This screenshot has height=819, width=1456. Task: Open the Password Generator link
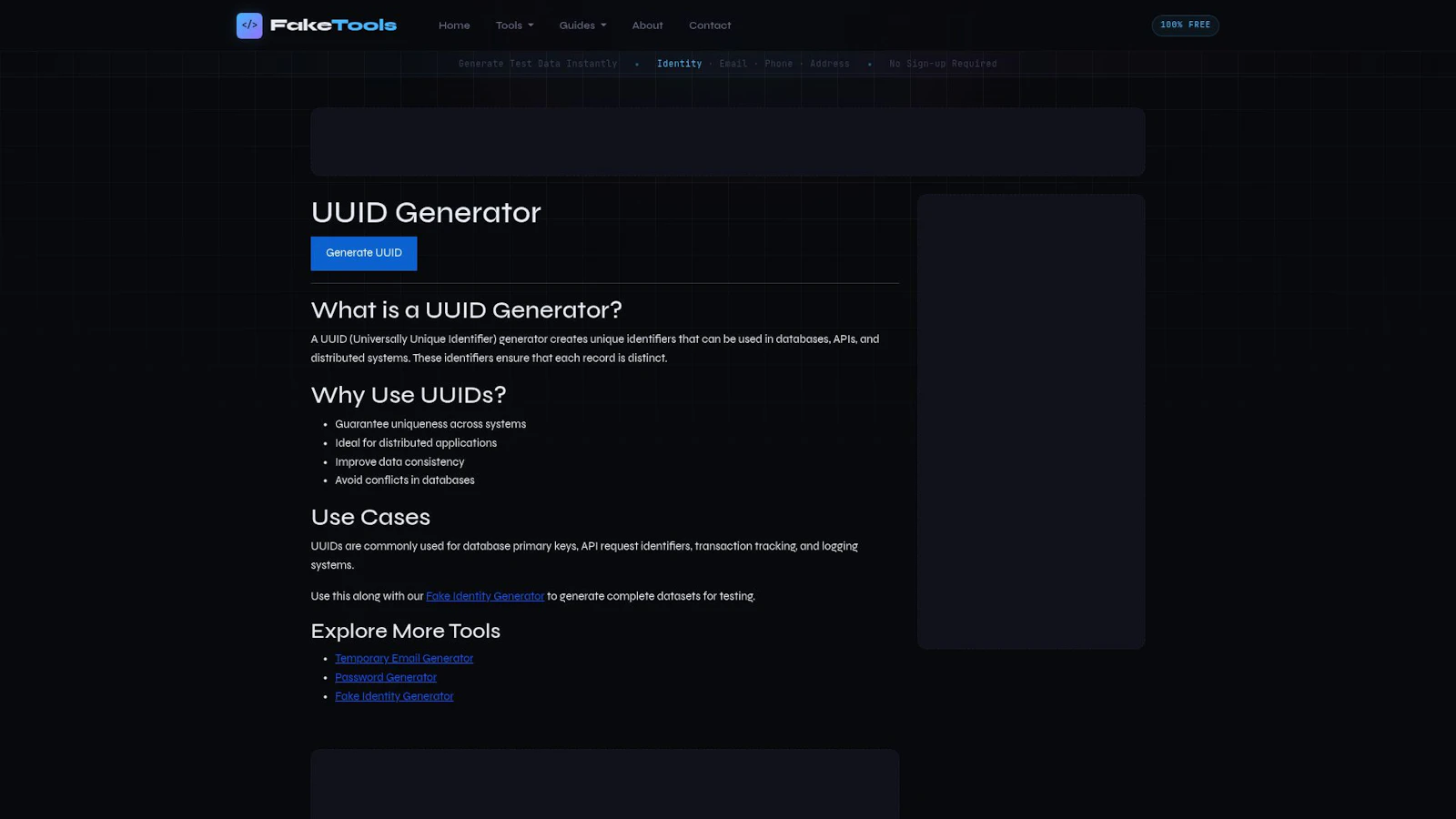(386, 677)
